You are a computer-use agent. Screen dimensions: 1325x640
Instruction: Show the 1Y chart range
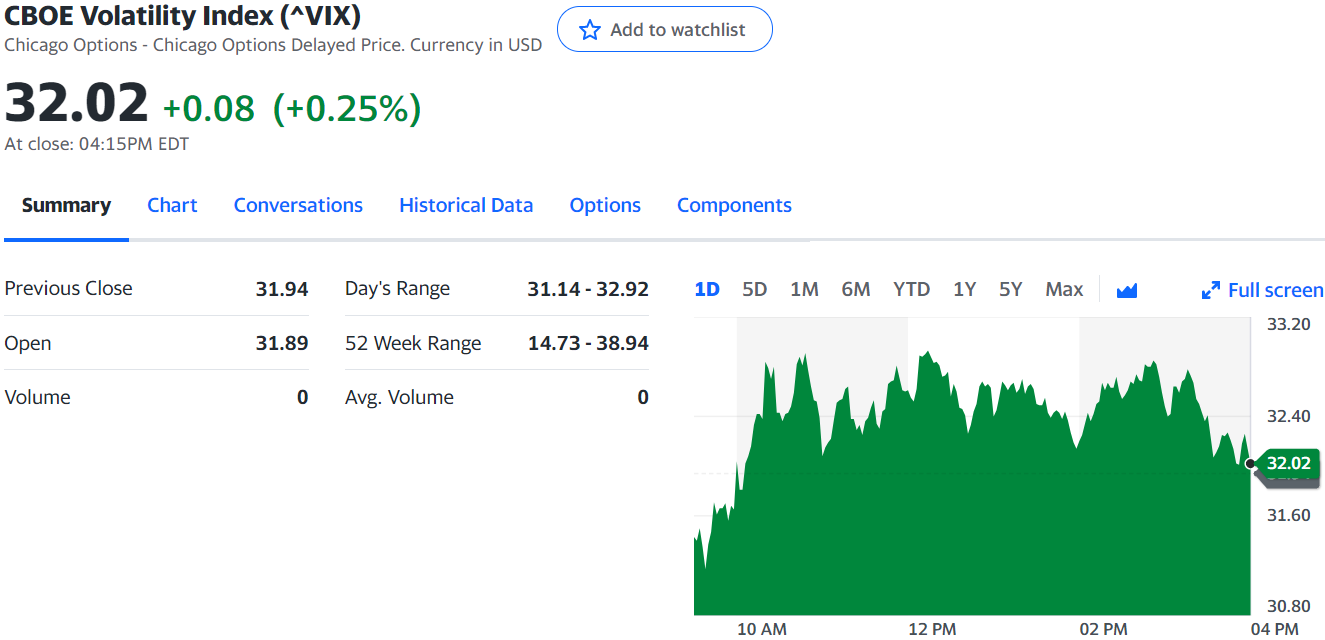point(964,289)
